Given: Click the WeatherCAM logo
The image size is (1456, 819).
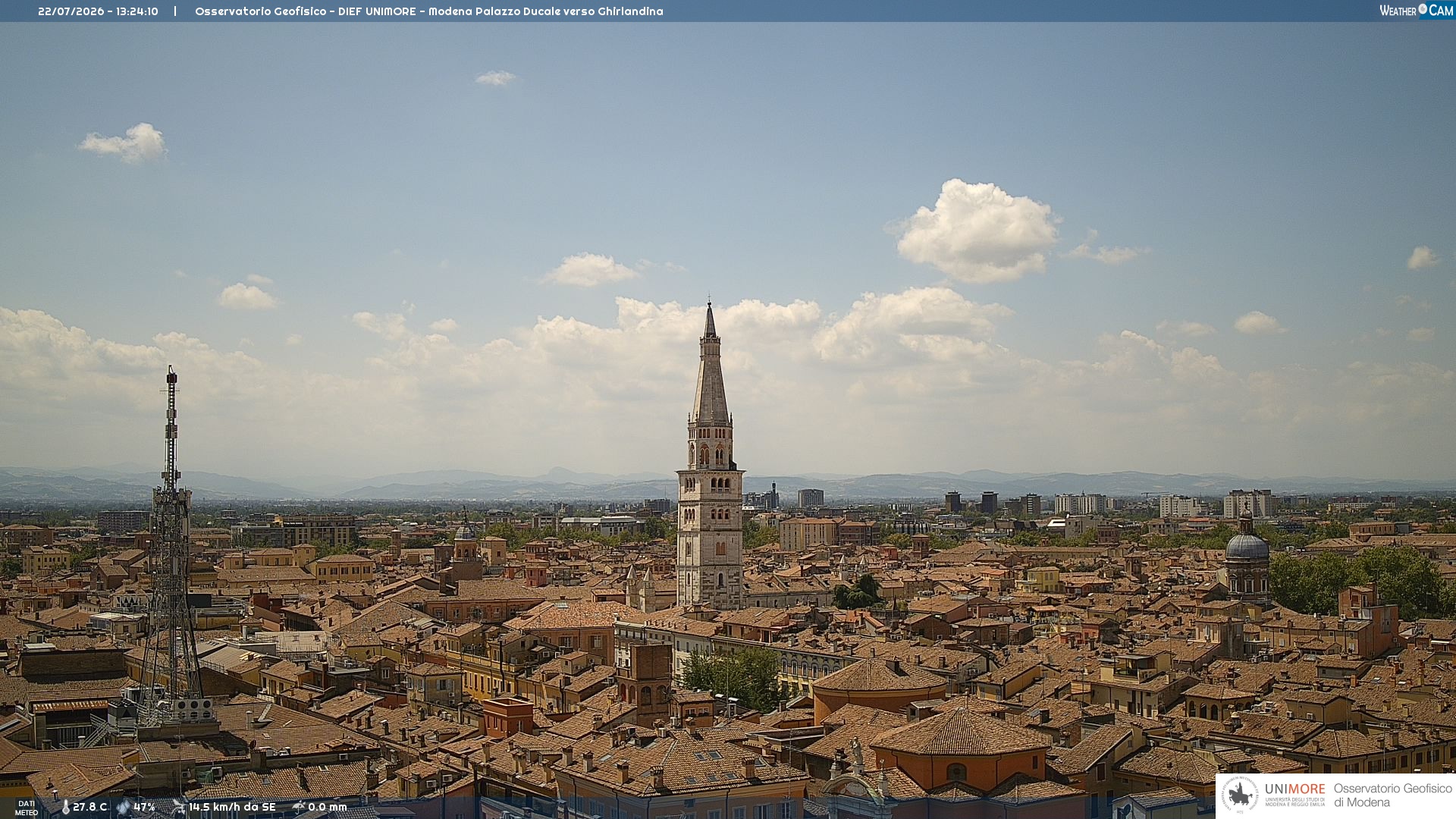Looking at the screenshot, I should [x=1417, y=11].
